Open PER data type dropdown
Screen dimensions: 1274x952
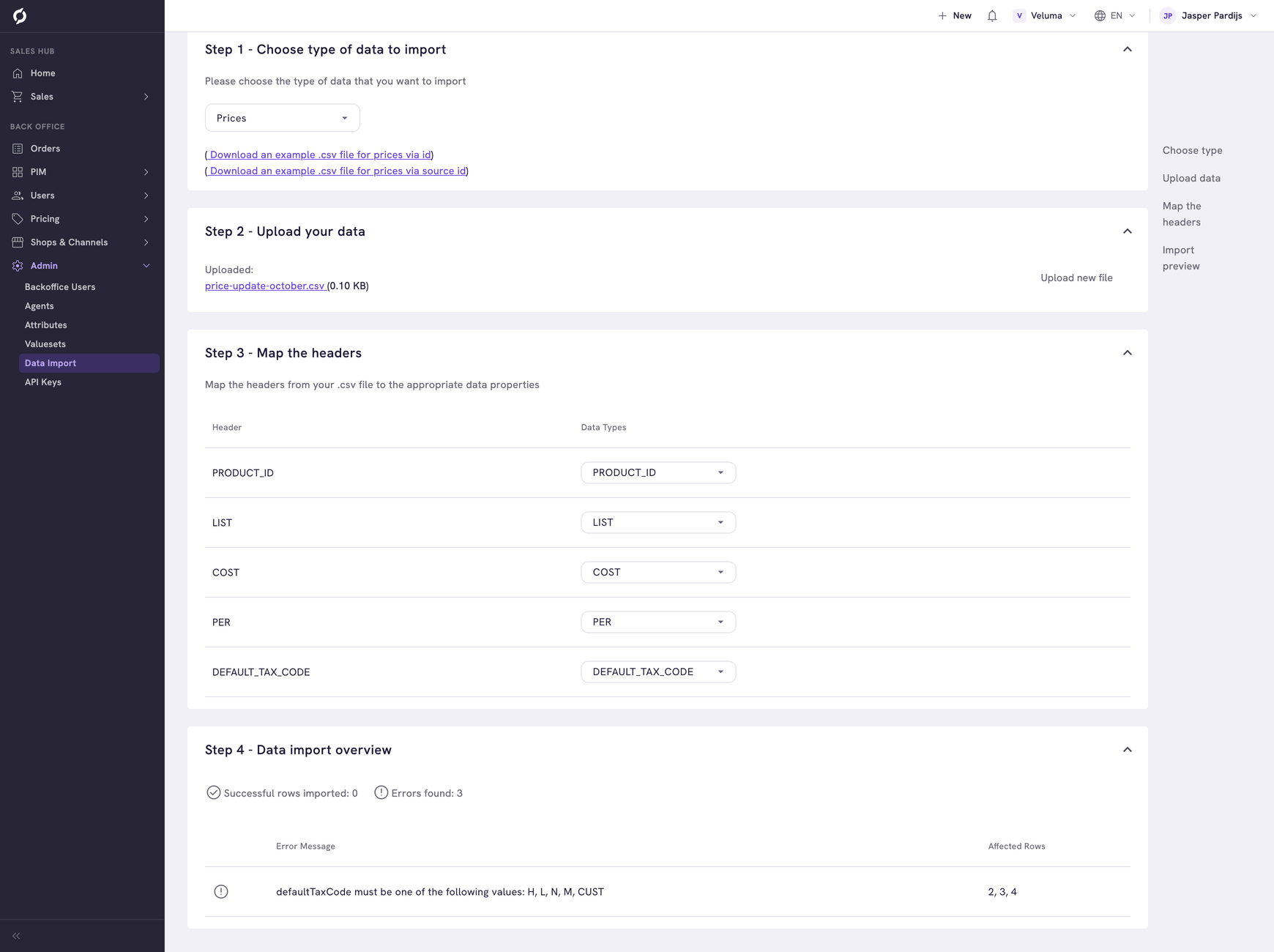(658, 622)
